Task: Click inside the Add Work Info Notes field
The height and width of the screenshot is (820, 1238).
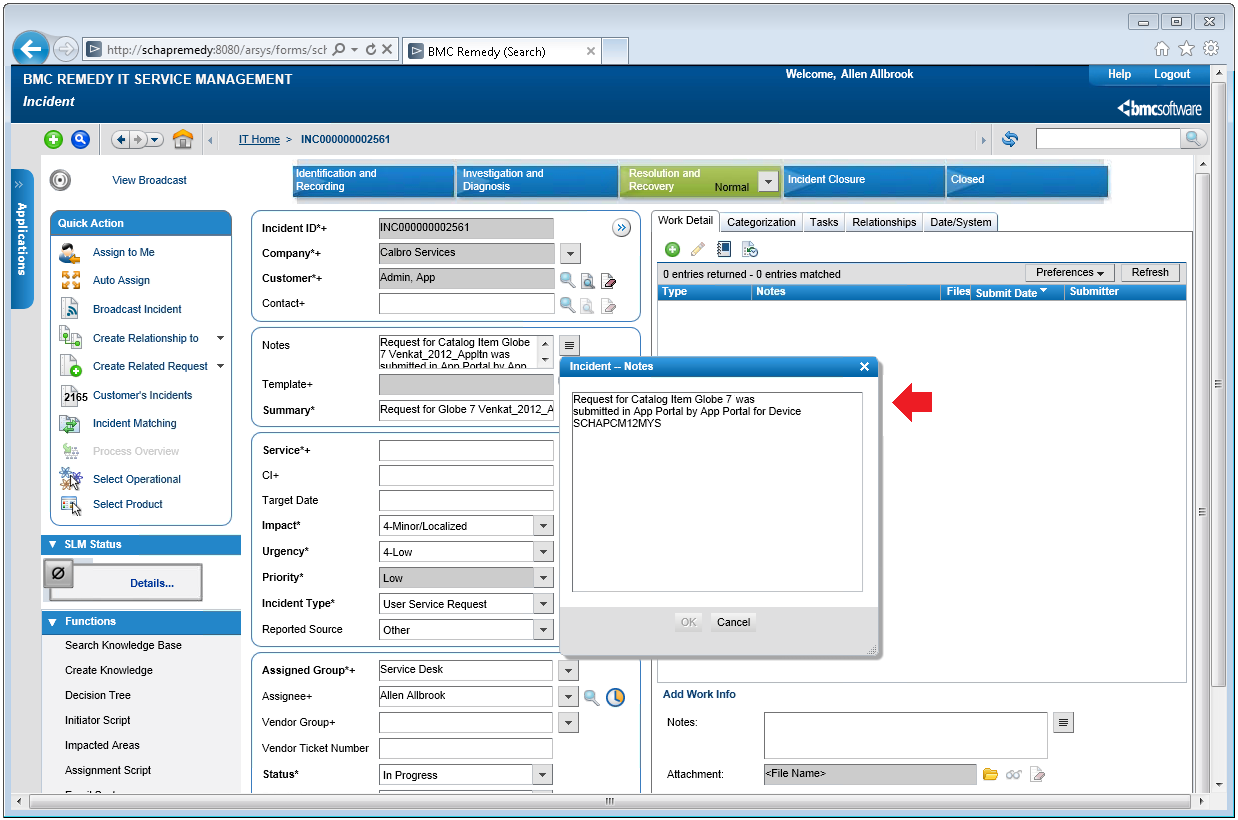Action: pyautogui.click(x=904, y=734)
